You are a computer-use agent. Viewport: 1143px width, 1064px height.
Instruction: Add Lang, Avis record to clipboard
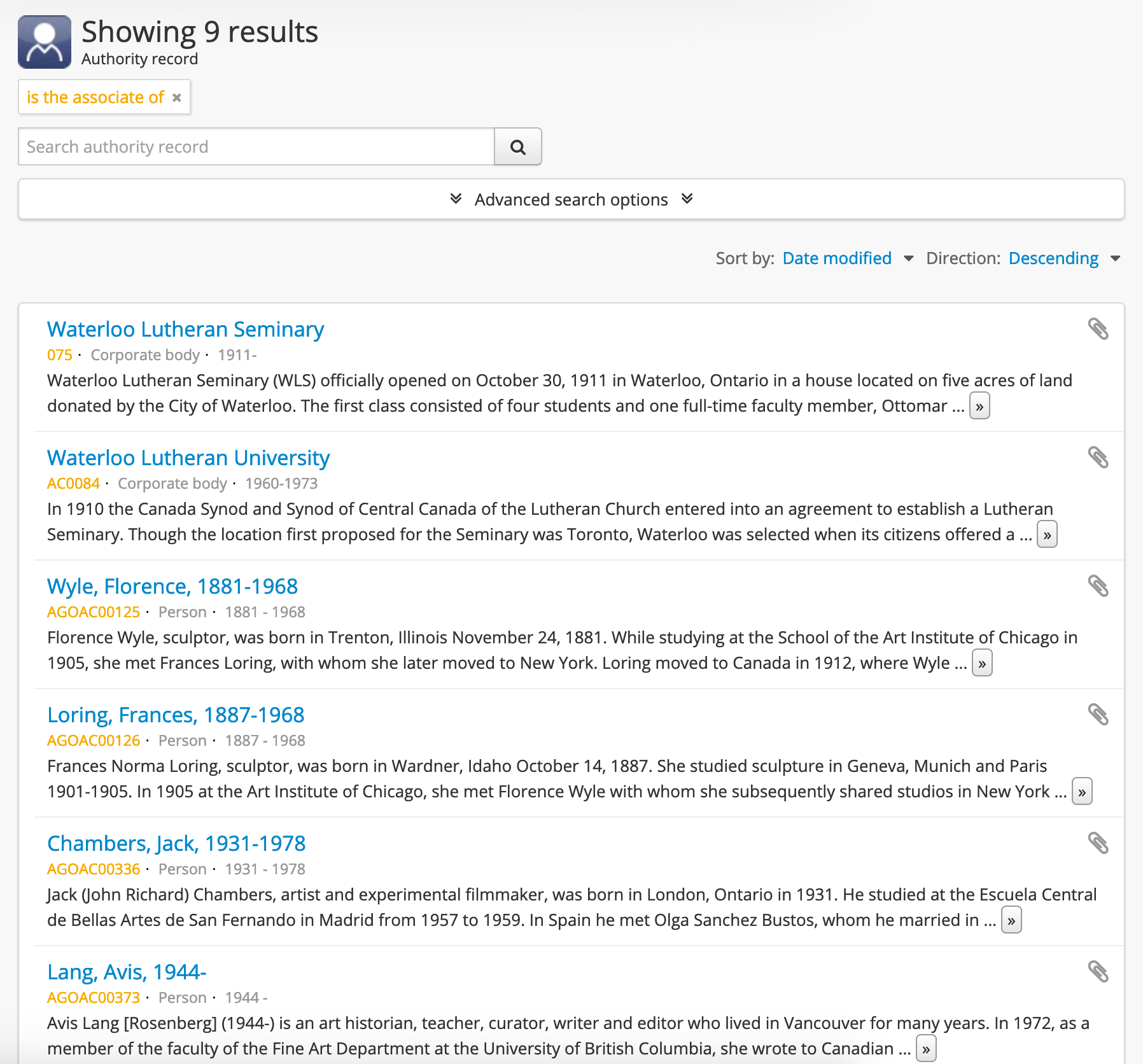[1098, 972]
